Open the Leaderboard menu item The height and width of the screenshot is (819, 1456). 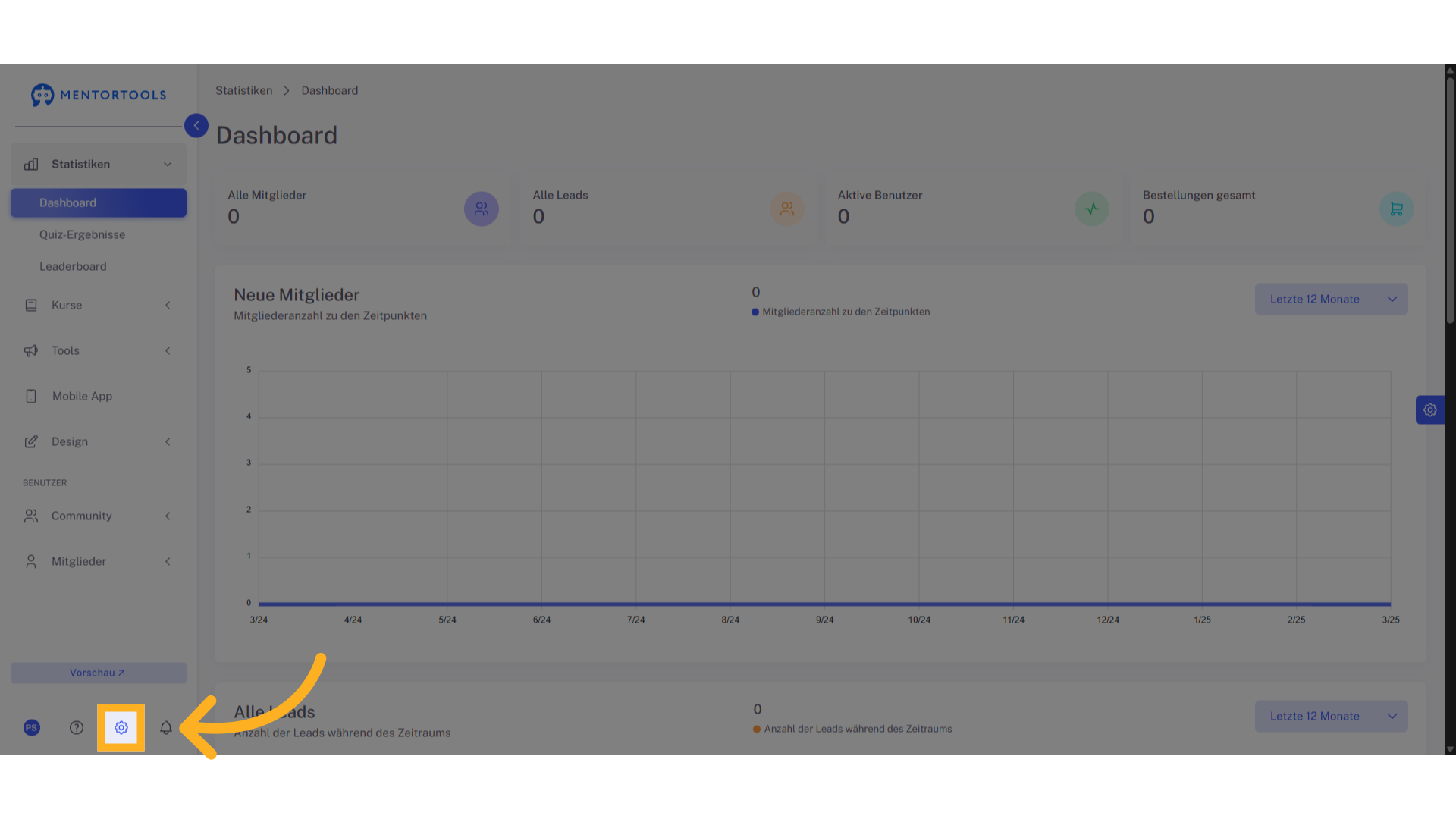tap(73, 267)
